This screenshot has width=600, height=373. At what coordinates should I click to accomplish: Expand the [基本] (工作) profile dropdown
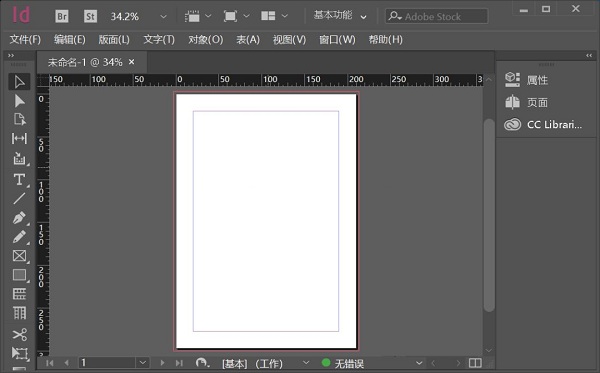[x=306, y=362]
